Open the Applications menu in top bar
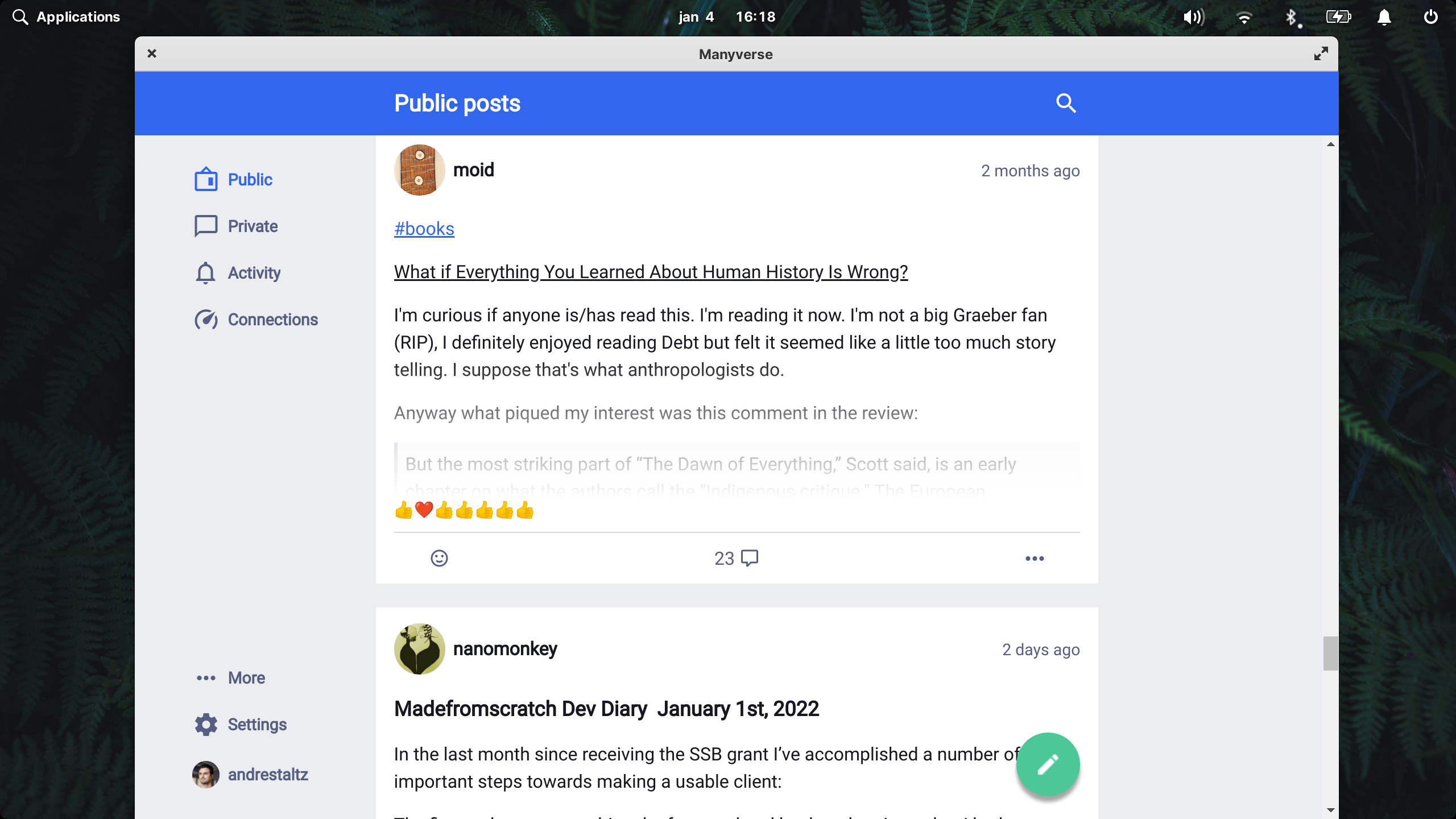 67,17
